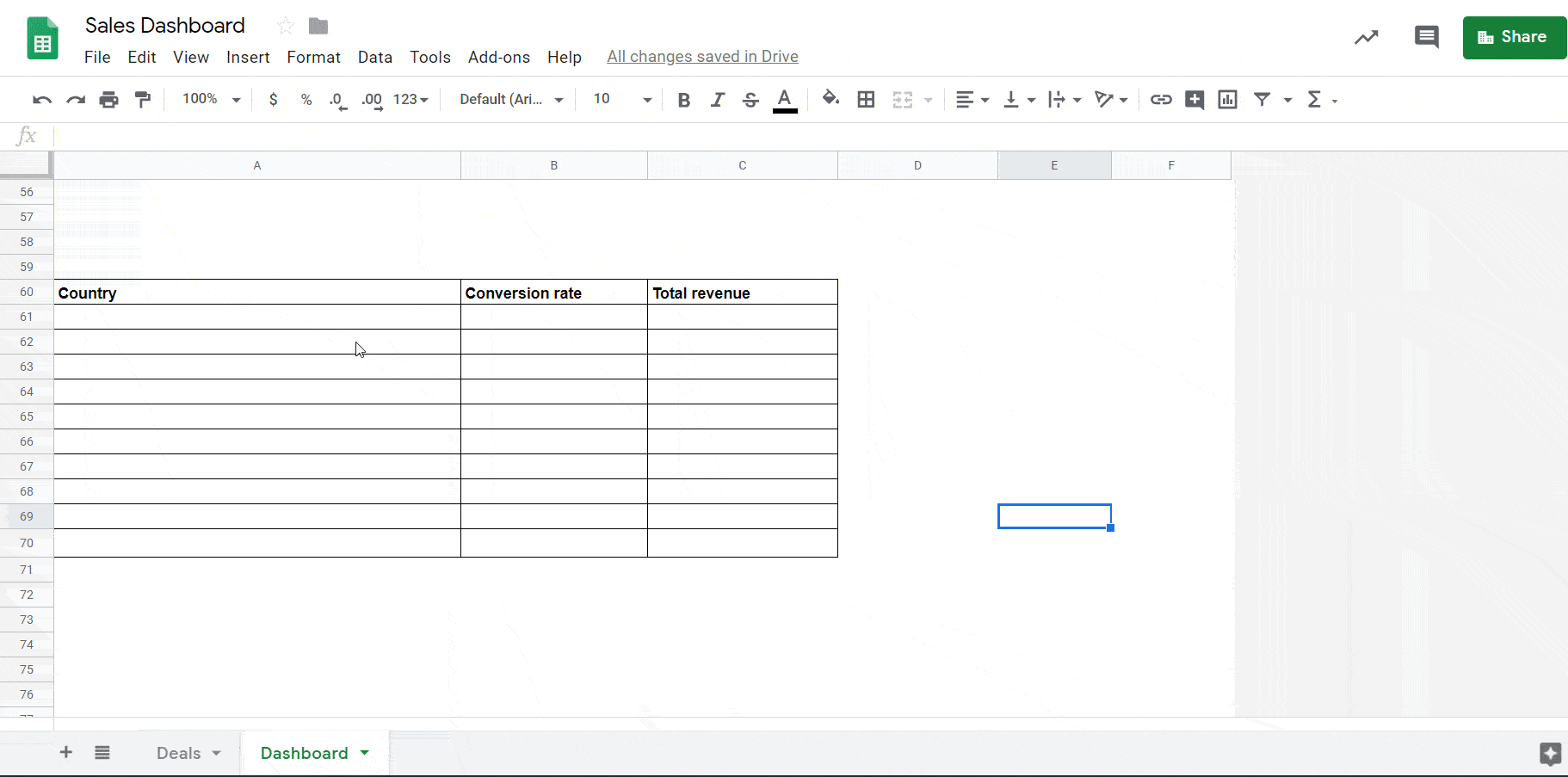
Task: Click the print icon
Action: tap(108, 99)
